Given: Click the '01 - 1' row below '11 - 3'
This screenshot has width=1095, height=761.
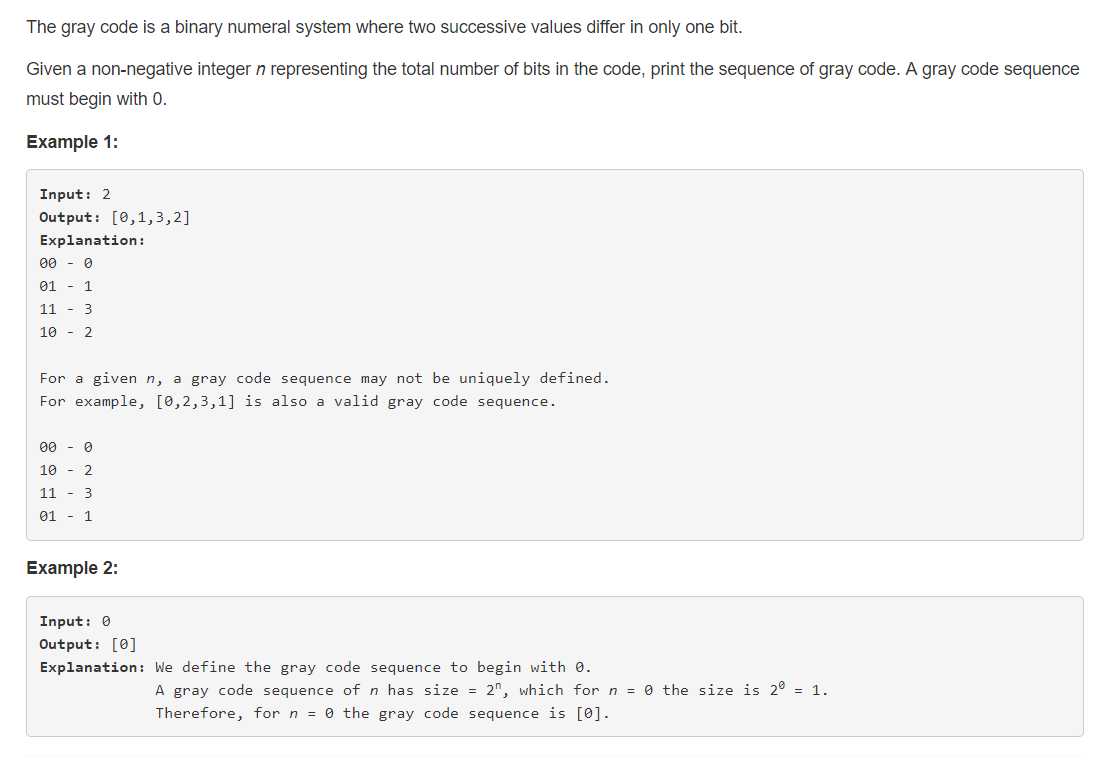Looking at the screenshot, I should click(66, 516).
